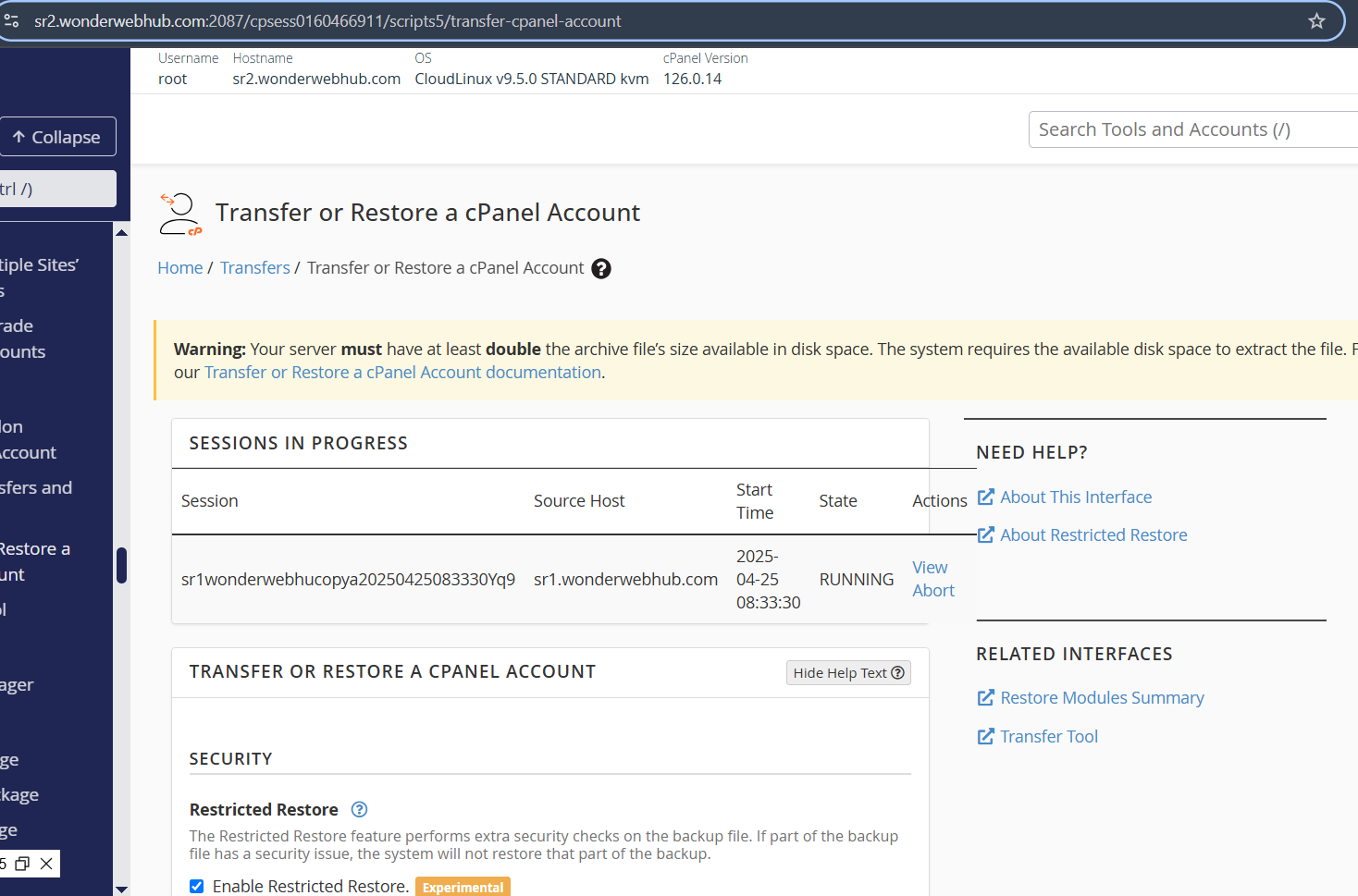Abort the running transfer session

pos(932,591)
